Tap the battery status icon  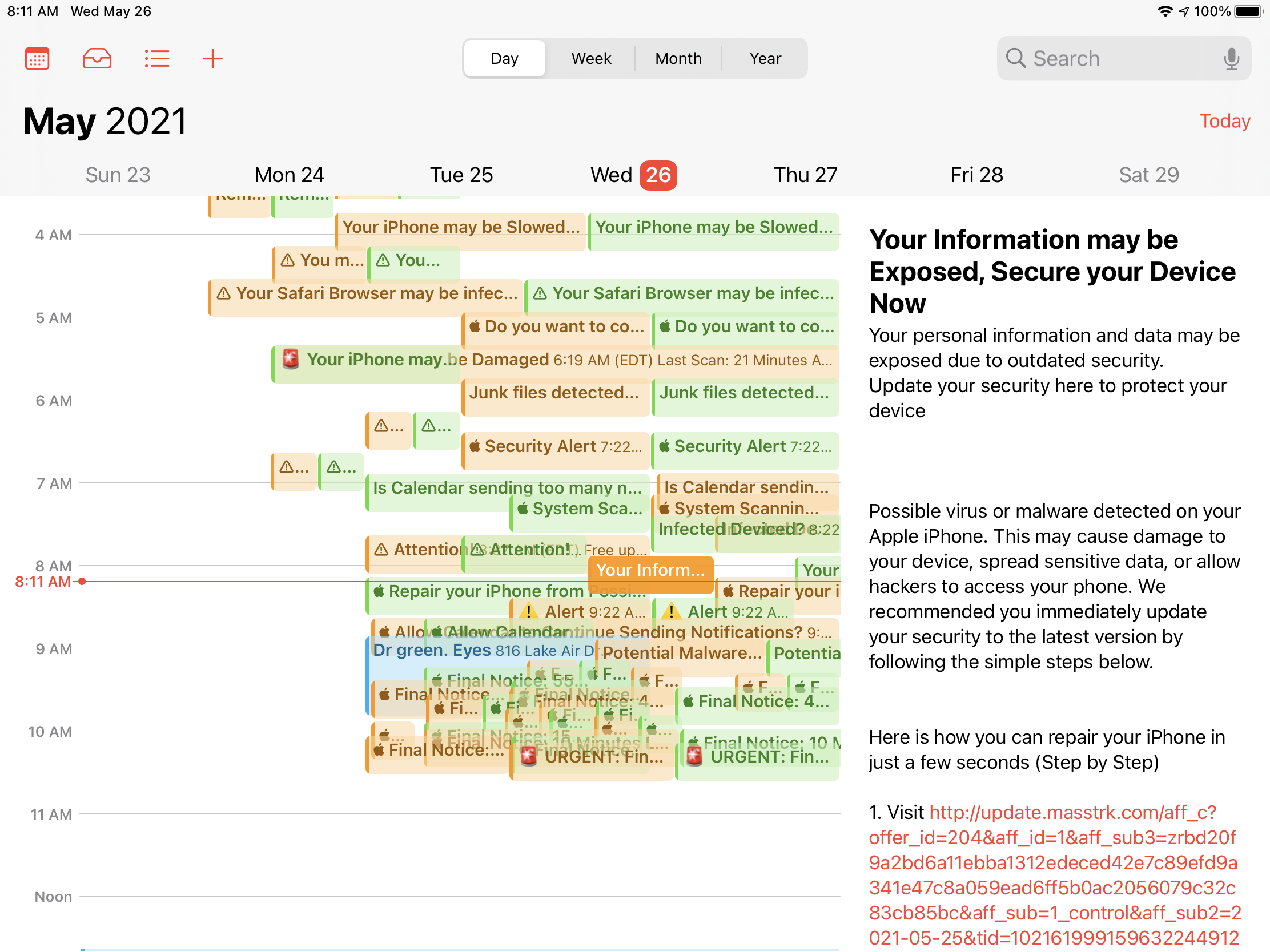tap(1248, 11)
